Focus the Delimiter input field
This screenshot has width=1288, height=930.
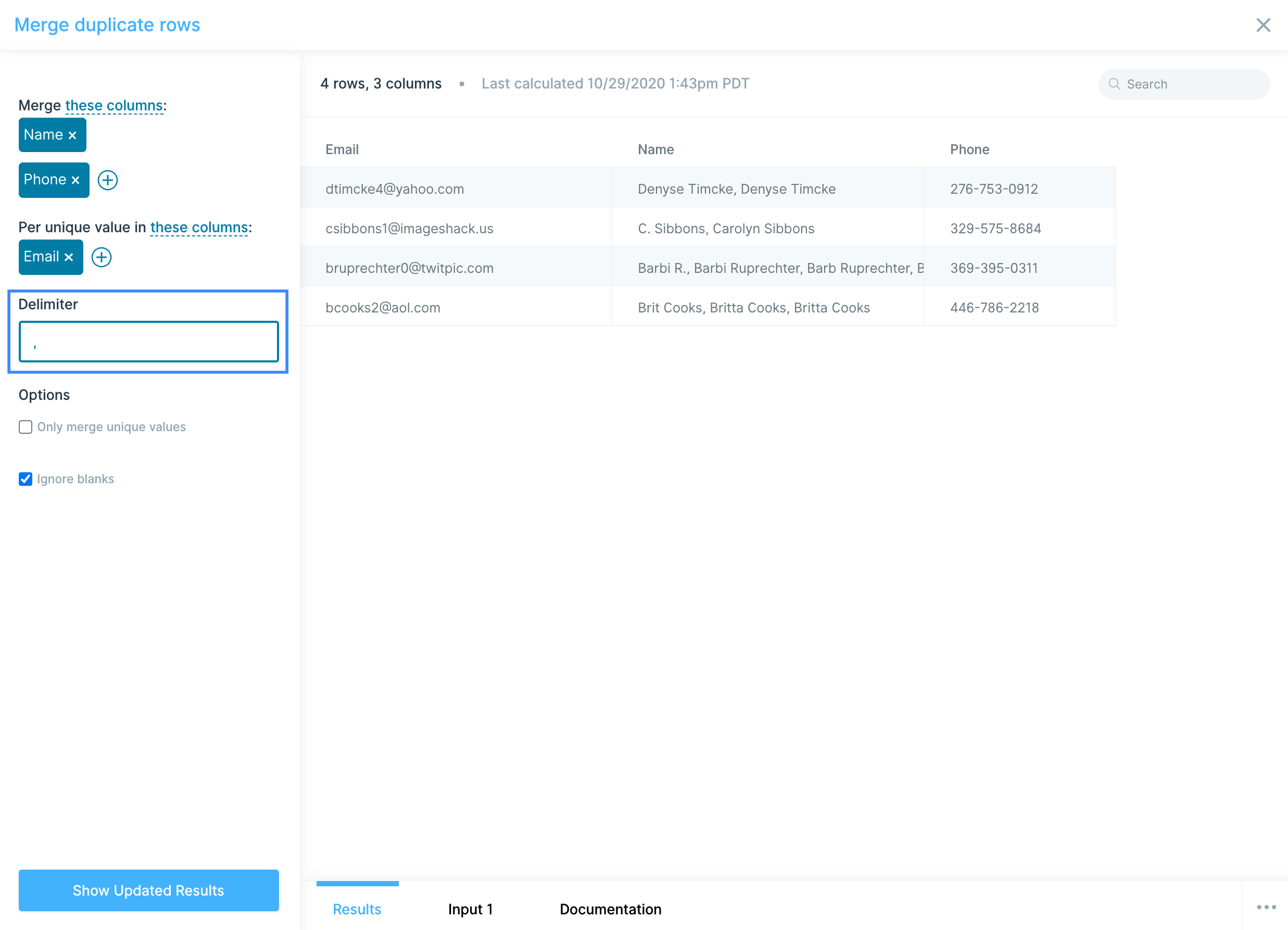click(148, 342)
